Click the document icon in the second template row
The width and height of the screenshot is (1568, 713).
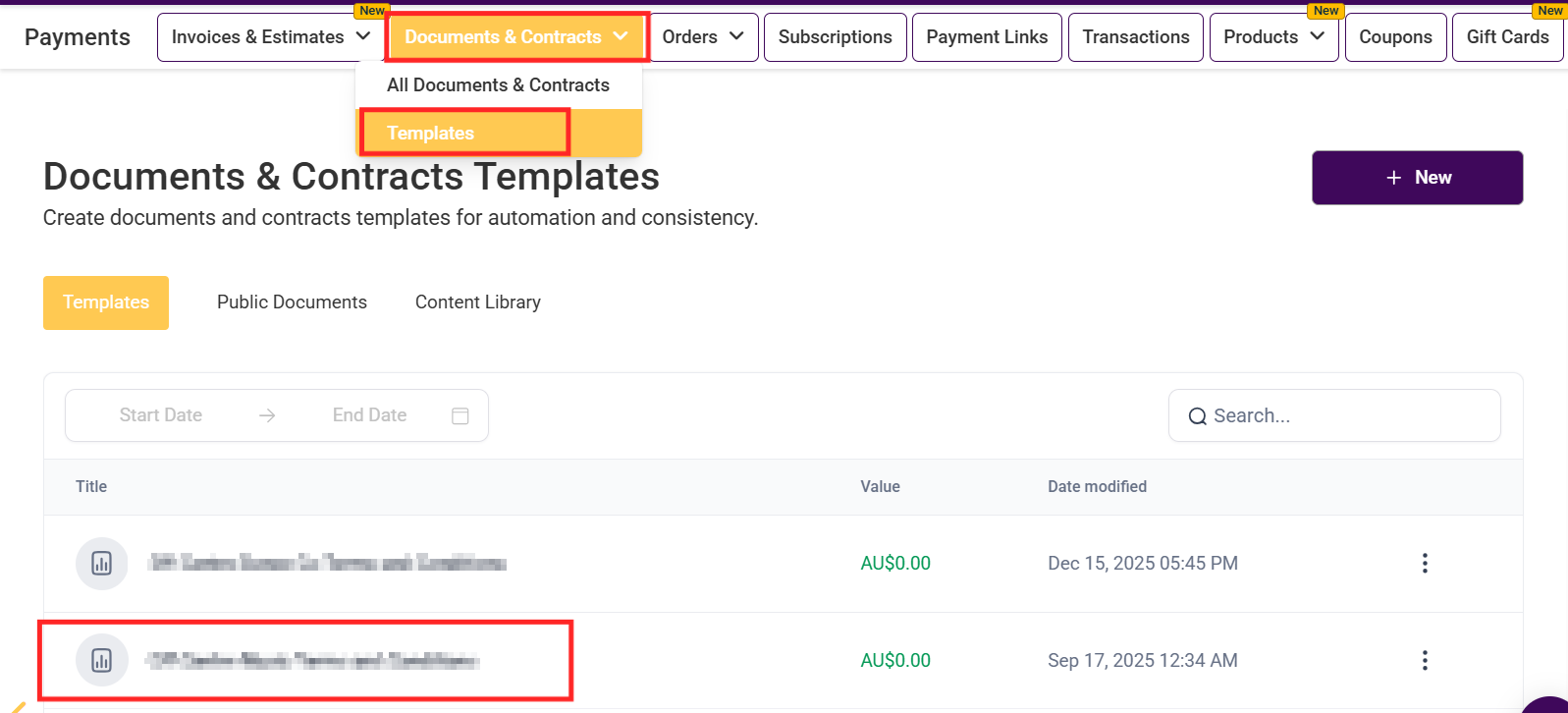(x=102, y=660)
